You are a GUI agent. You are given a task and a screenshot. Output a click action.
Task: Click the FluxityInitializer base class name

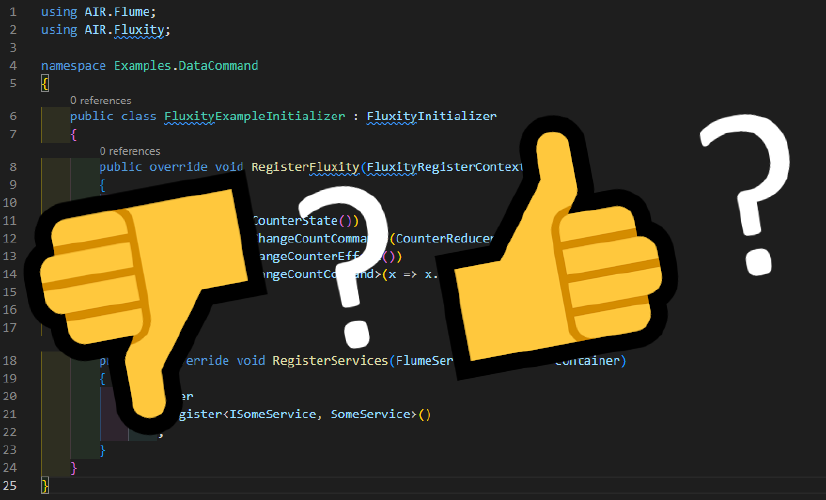(x=431, y=116)
